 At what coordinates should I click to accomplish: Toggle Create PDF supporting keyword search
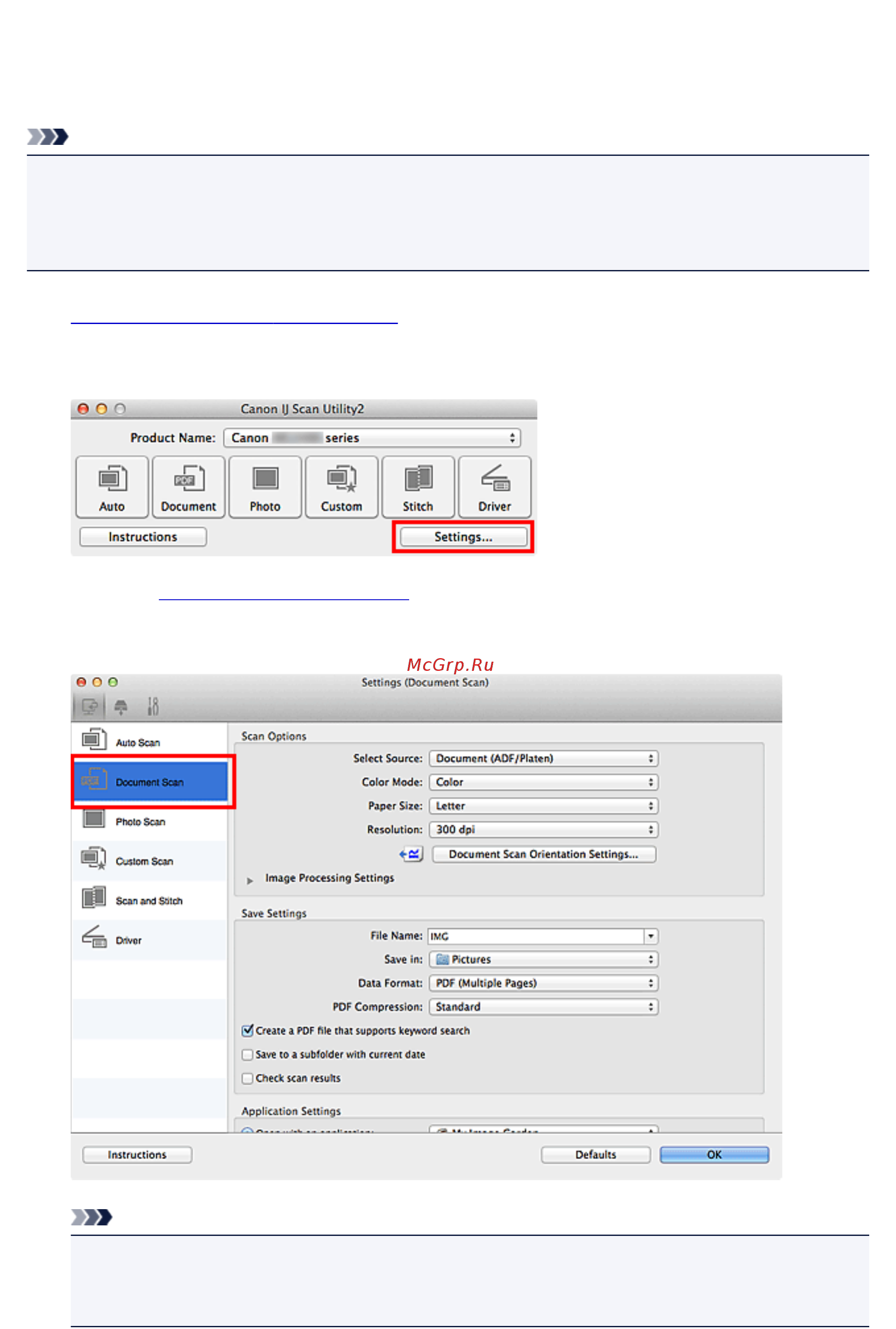(248, 1031)
